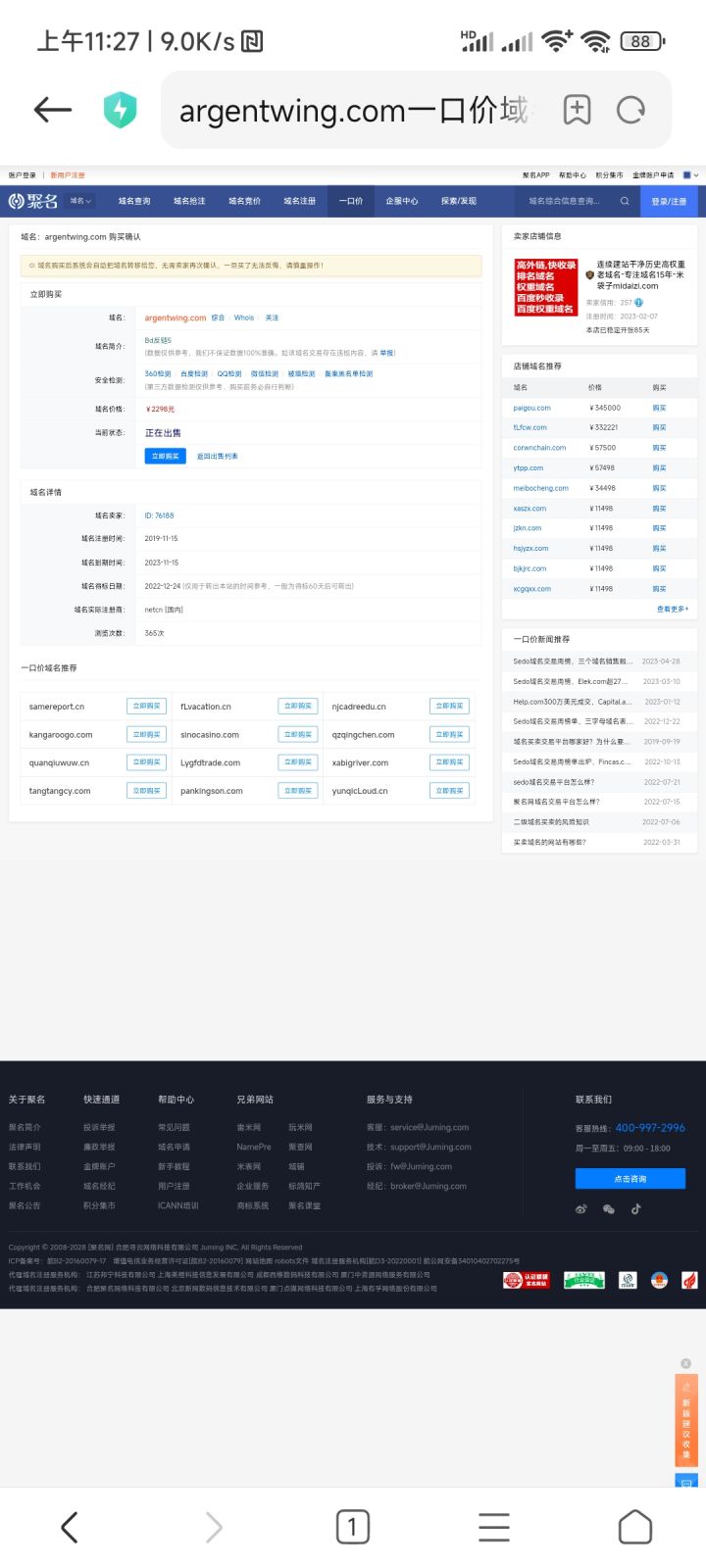
Task: Go to the browser home page icon
Action: 635,1527
